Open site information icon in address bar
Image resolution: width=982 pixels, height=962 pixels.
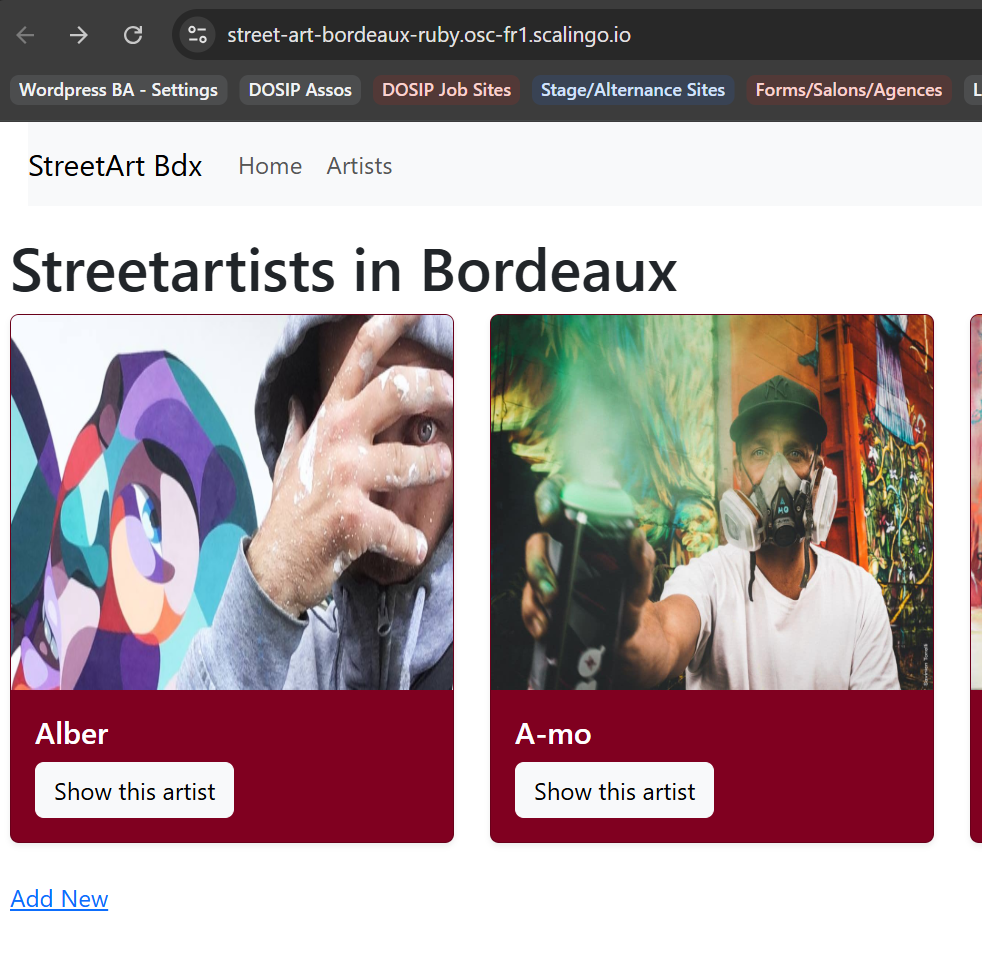[x=197, y=36]
